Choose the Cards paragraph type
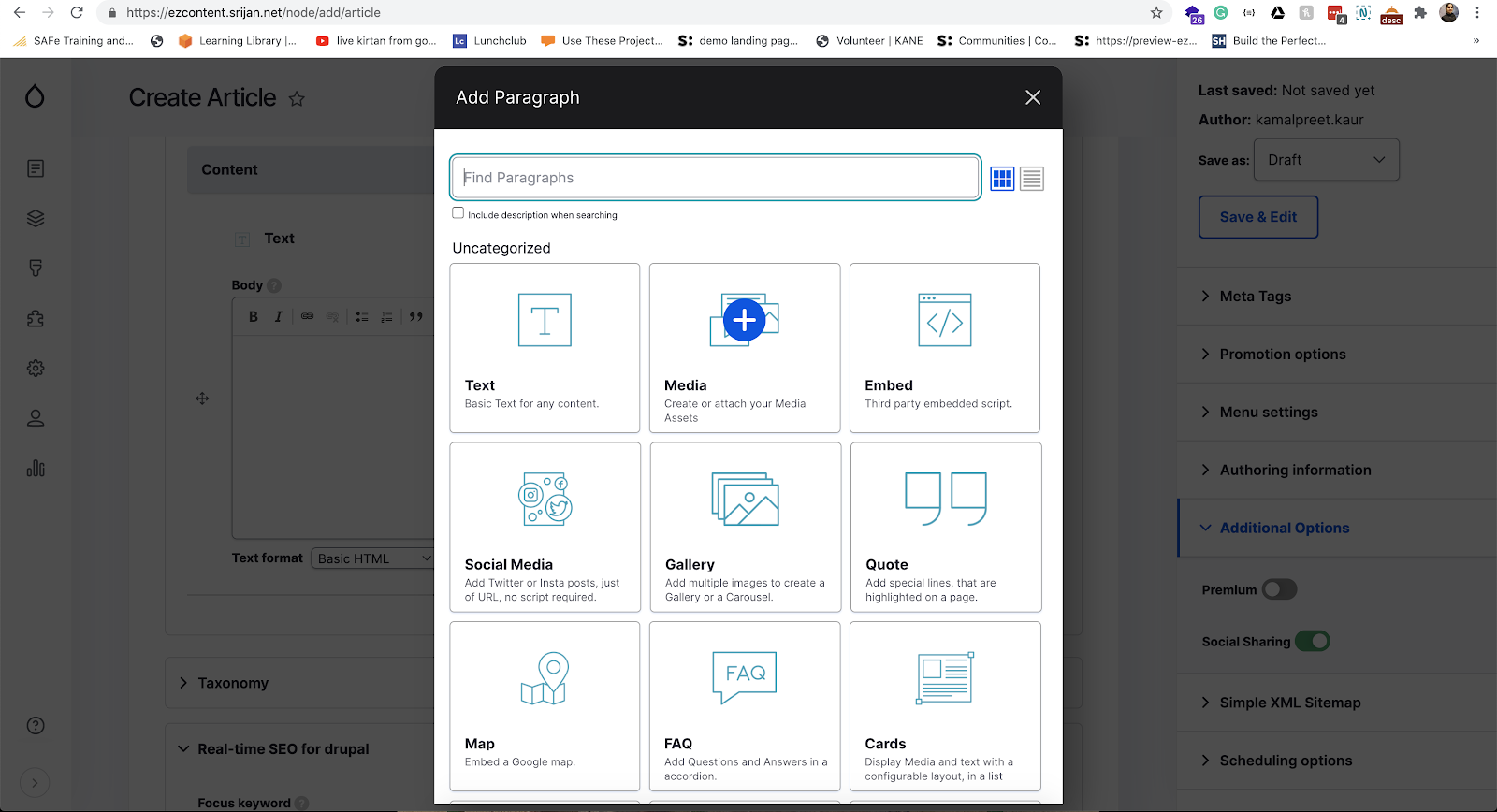 (x=945, y=706)
